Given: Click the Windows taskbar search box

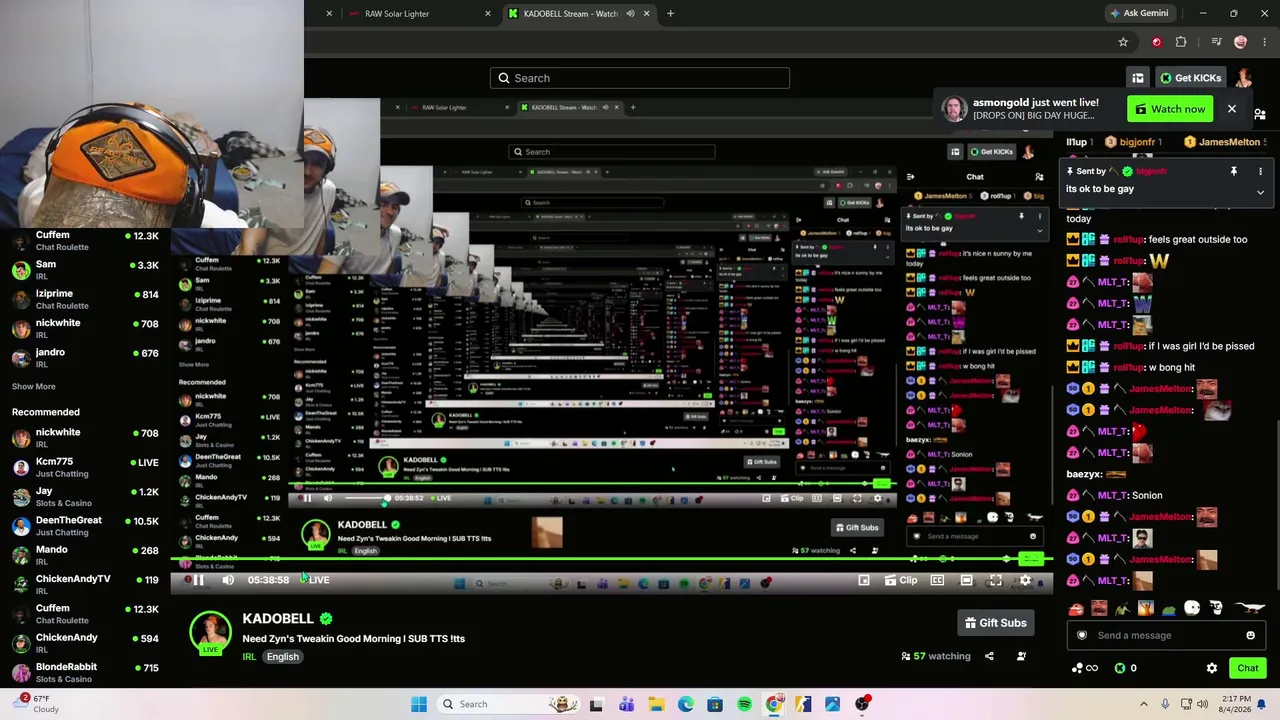Looking at the screenshot, I should pos(510,704).
